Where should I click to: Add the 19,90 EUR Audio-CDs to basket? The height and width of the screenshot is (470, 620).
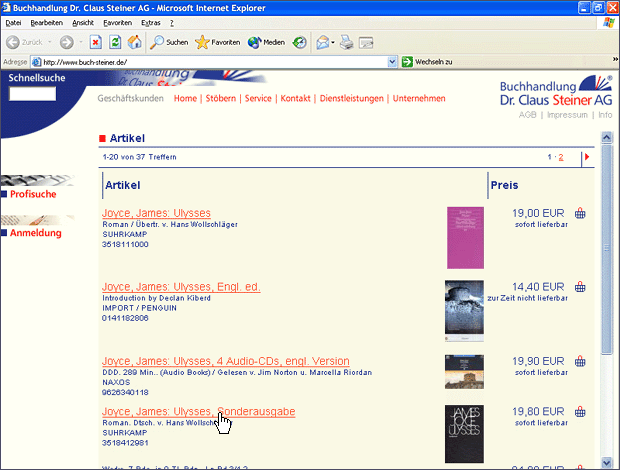(580, 361)
